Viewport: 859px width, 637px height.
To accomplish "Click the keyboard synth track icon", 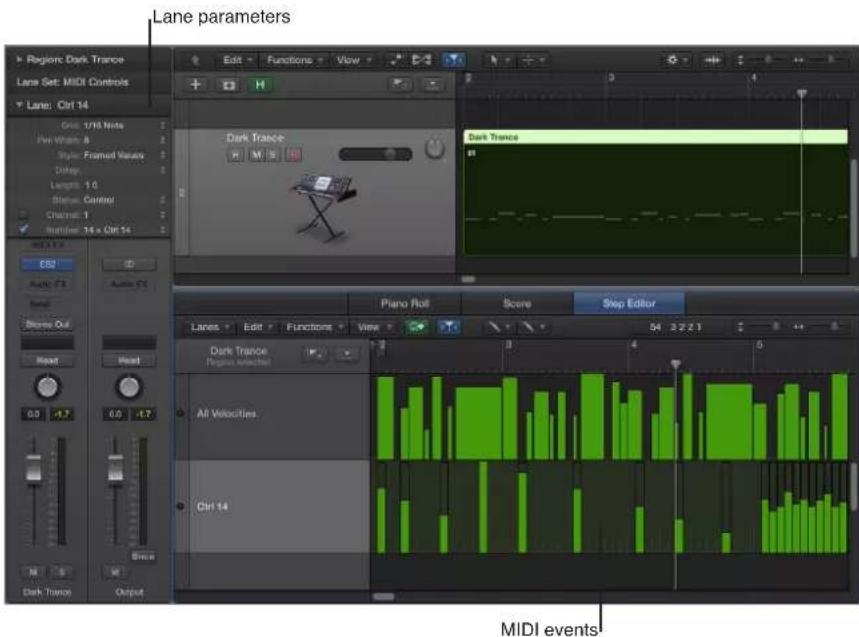I will (x=323, y=207).
